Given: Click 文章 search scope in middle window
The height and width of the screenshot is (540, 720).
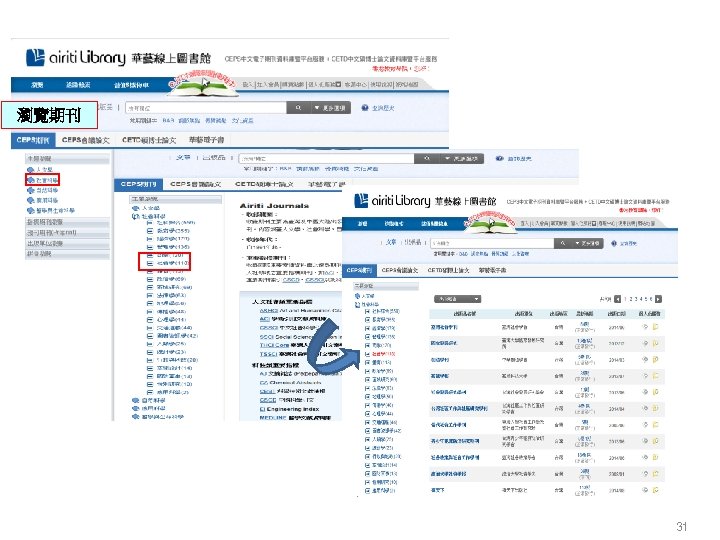Looking at the screenshot, I should [183, 158].
